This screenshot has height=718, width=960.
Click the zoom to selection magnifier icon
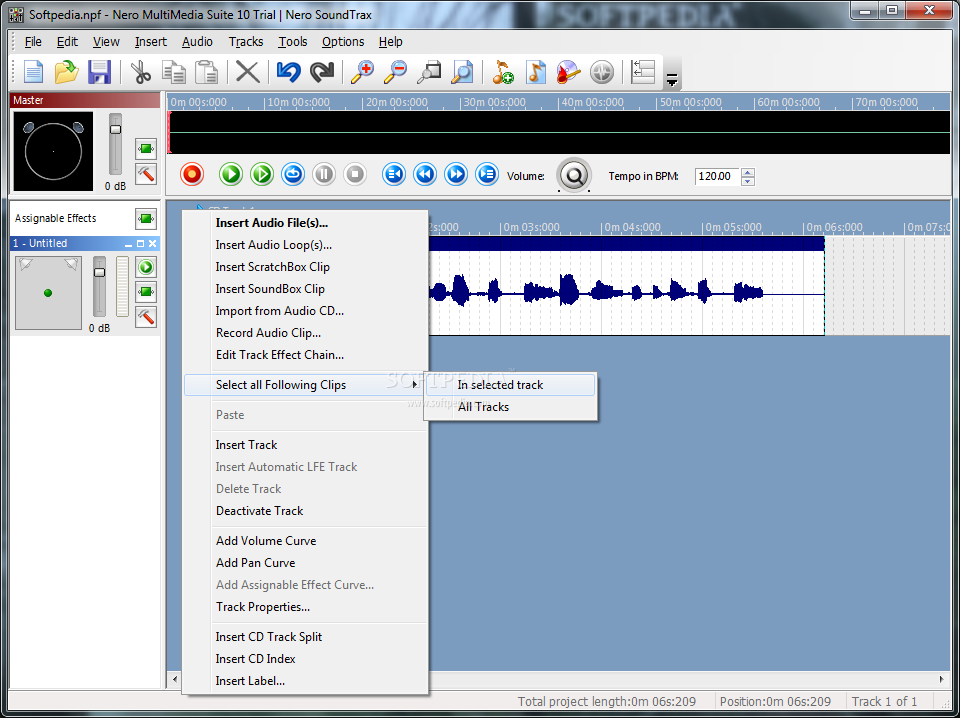pyautogui.click(x=429, y=72)
